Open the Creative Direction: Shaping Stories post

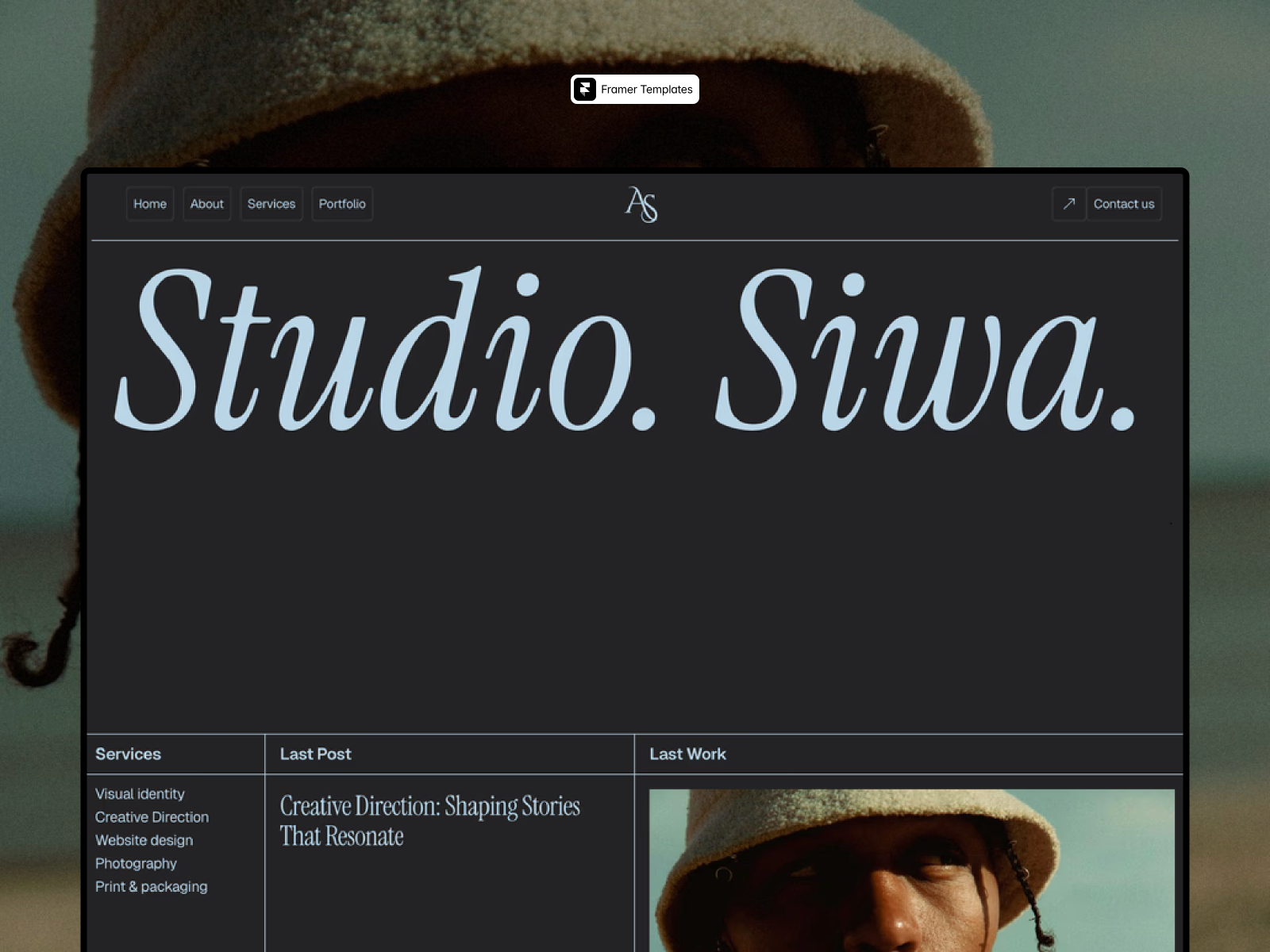pos(429,821)
